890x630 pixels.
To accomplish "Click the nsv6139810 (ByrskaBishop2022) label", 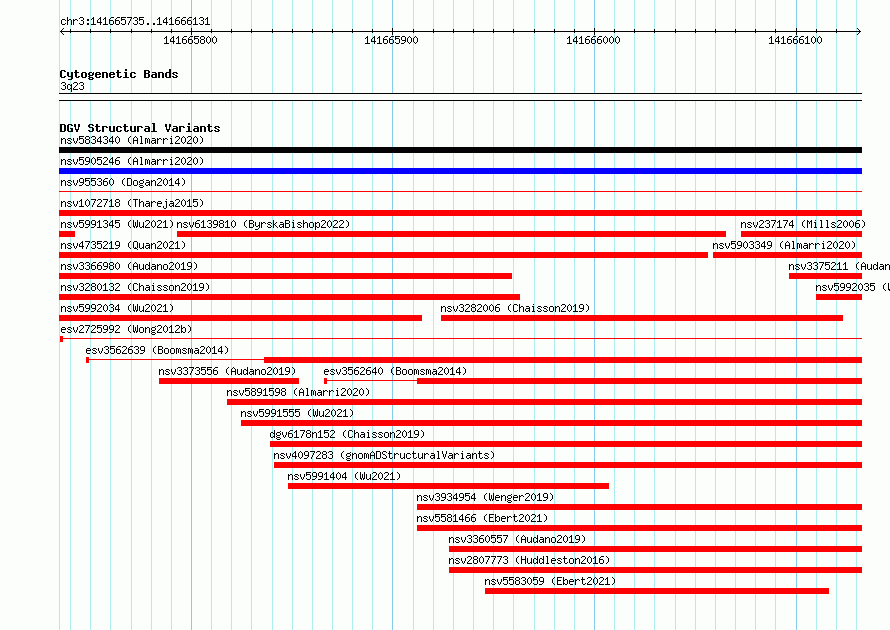I will [x=263, y=224].
